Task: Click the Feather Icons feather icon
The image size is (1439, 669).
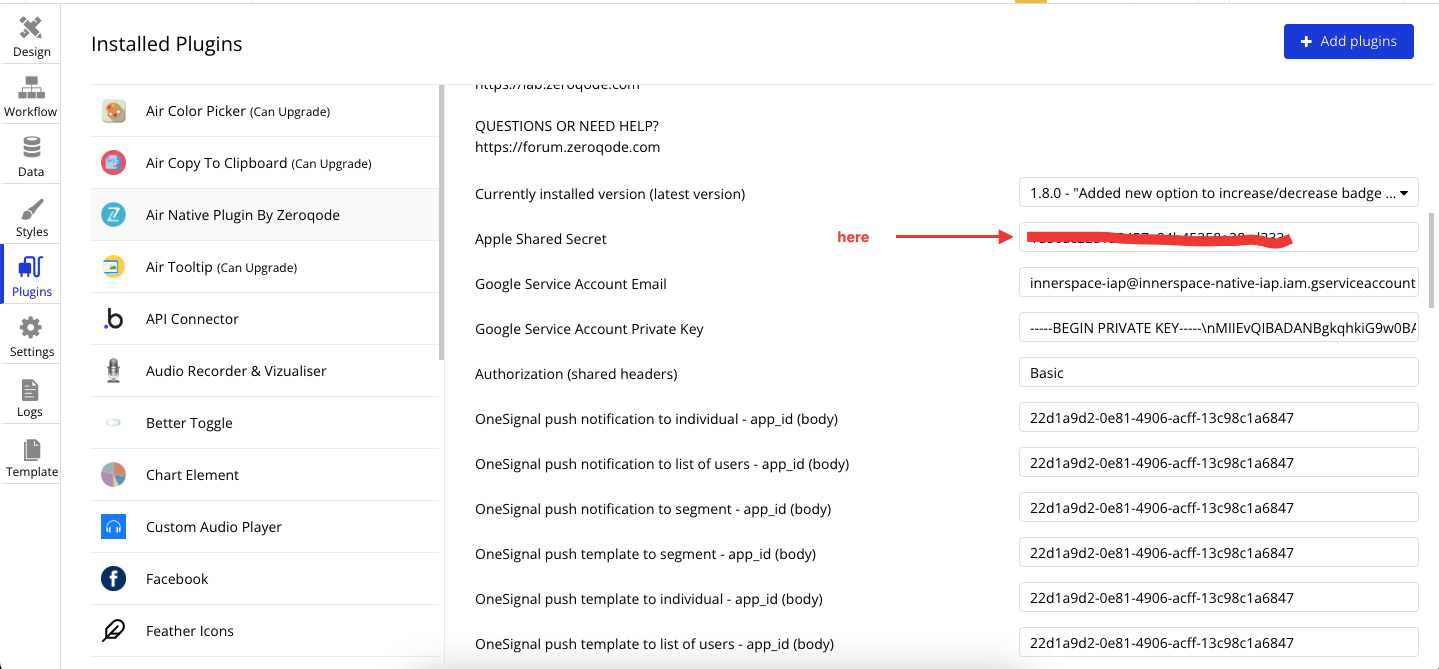Action: click(114, 631)
